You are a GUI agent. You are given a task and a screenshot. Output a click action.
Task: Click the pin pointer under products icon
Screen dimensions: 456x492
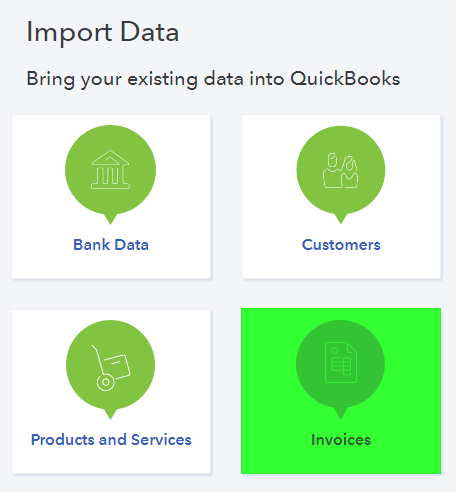(110, 414)
